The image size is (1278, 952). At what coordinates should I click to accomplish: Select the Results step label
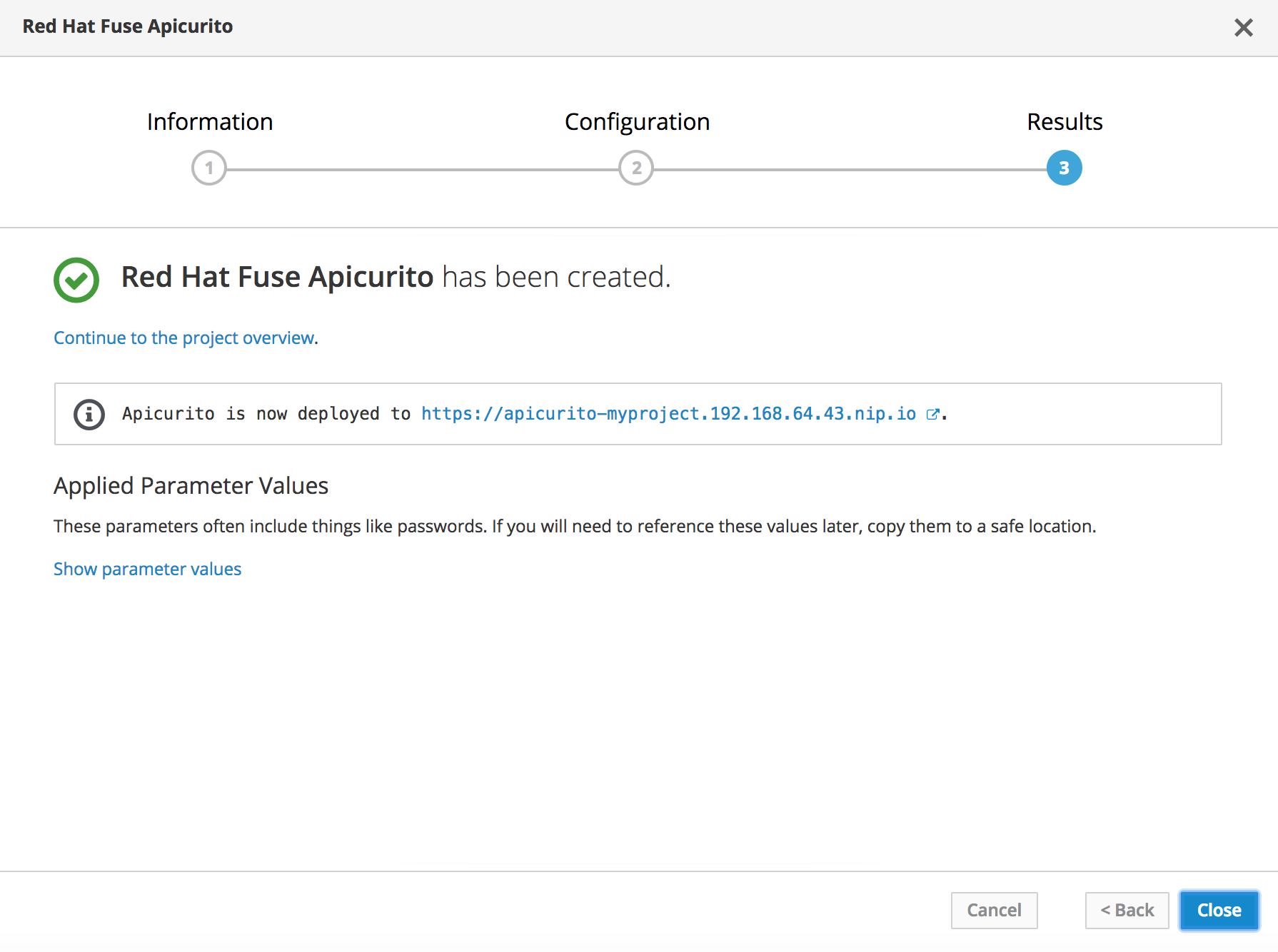click(x=1065, y=122)
